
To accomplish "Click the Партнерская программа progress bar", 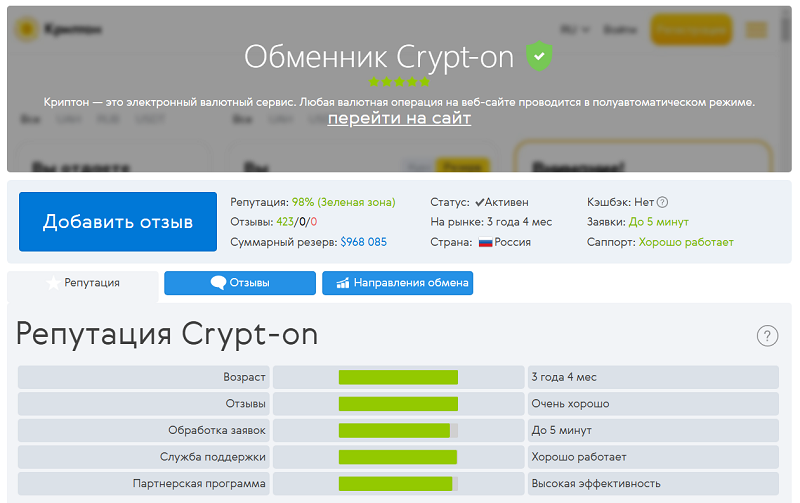I will point(398,483).
